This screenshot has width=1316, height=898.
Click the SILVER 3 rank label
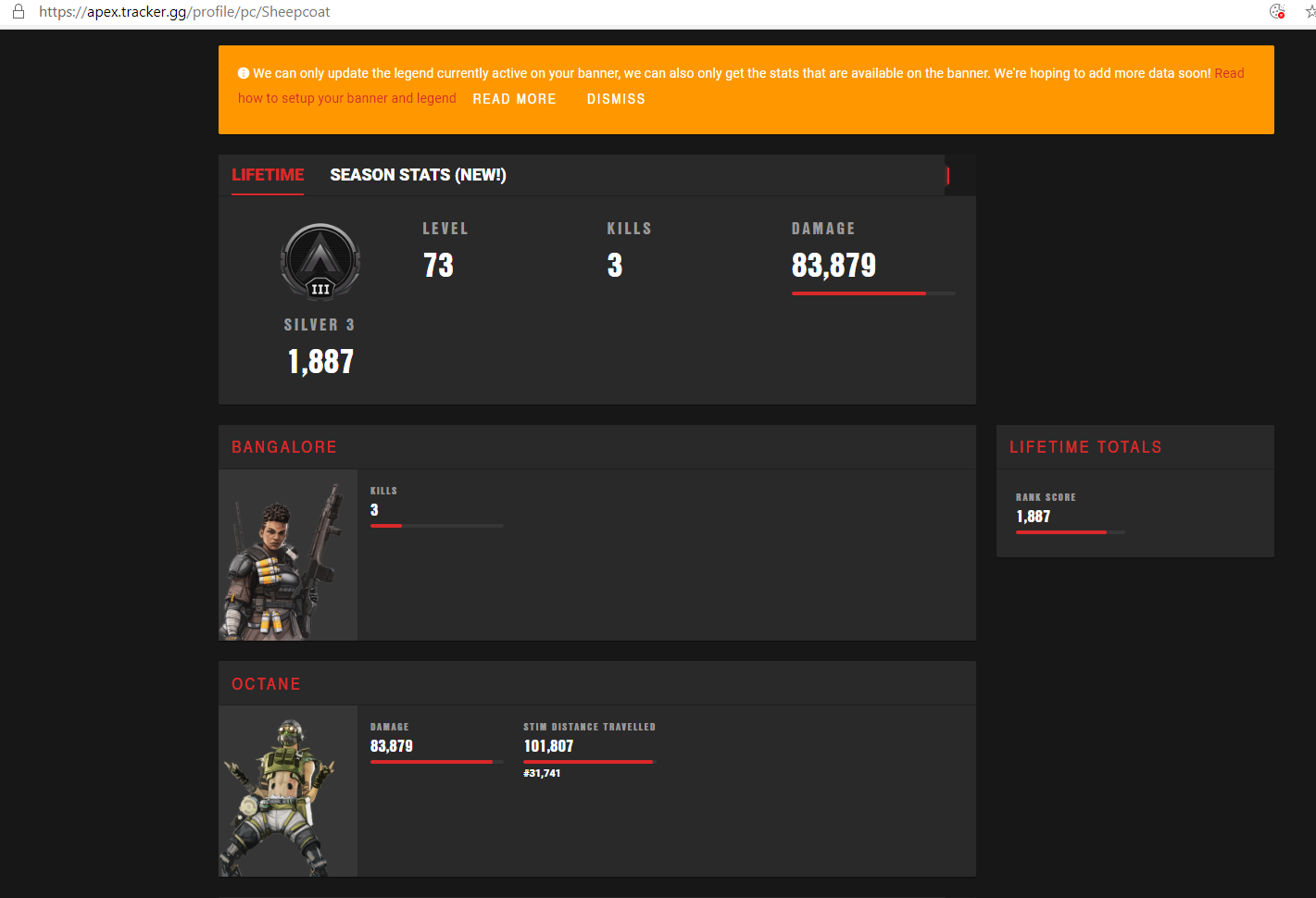(x=320, y=325)
